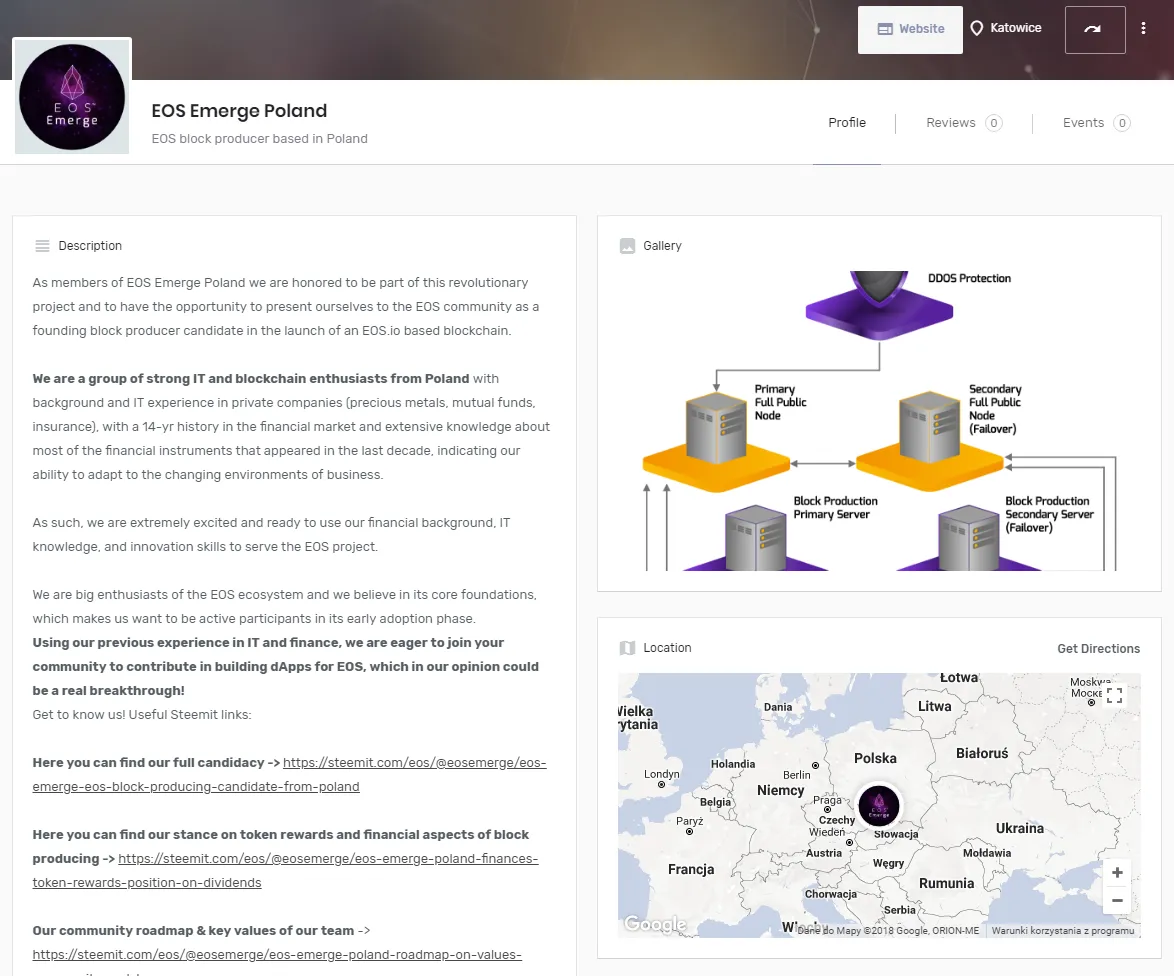The image size is (1174, 976).
Task: Open the full candidacy Steemit link
Action: point(289,775)
